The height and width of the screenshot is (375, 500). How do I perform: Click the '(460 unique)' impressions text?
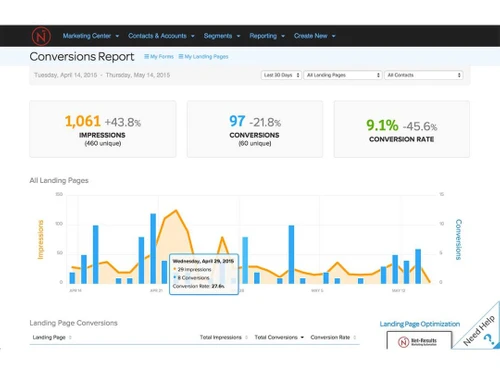[x=103, y=143]
